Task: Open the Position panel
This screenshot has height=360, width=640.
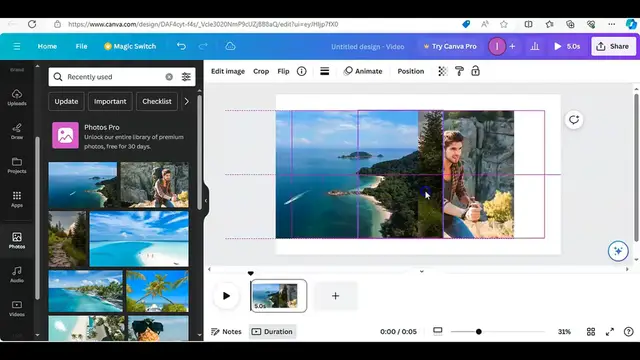Action: click(411, 71)
